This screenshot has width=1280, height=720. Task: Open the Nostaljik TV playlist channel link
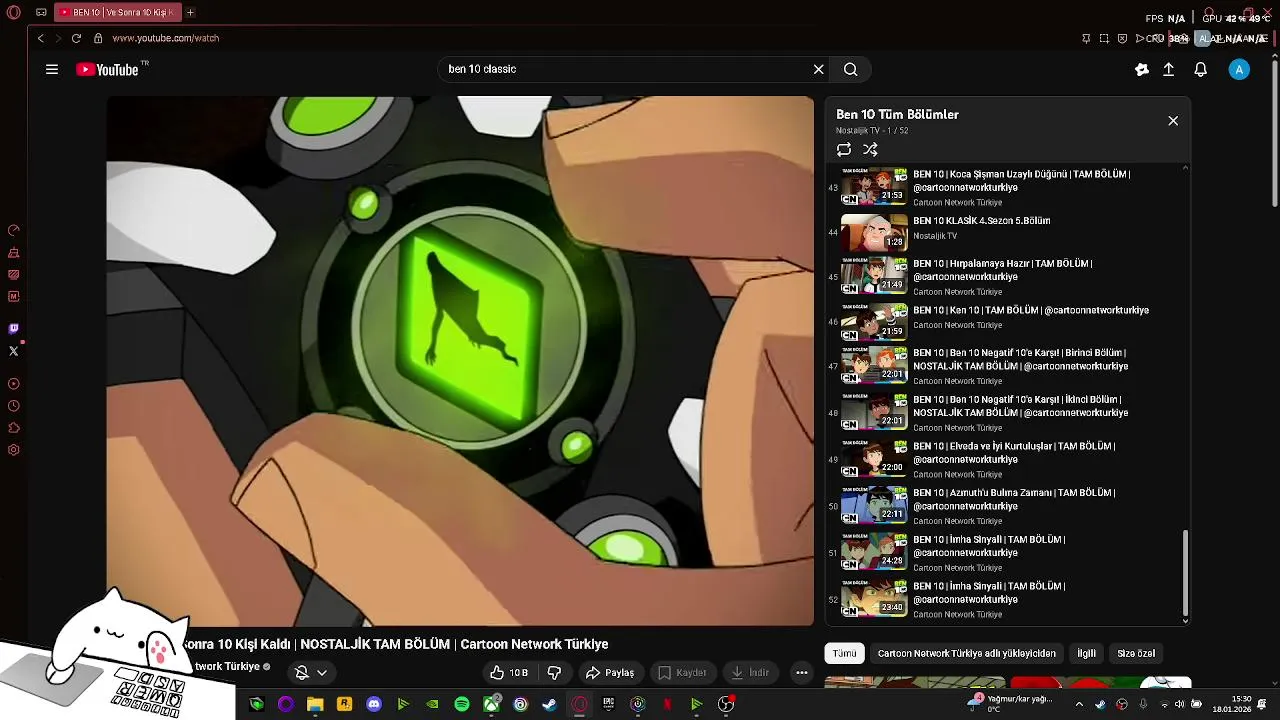858,131
